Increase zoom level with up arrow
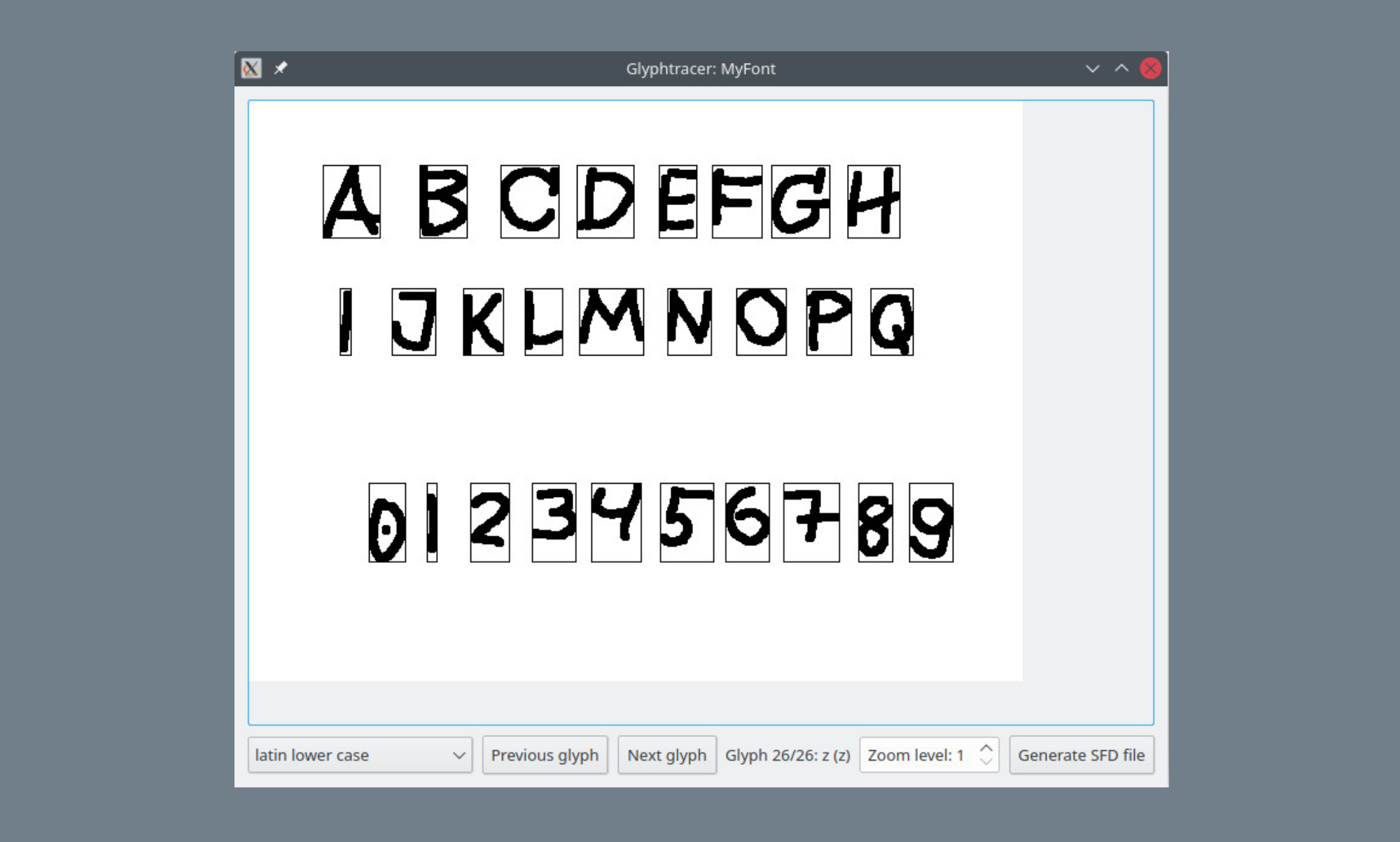 point(986,748)
